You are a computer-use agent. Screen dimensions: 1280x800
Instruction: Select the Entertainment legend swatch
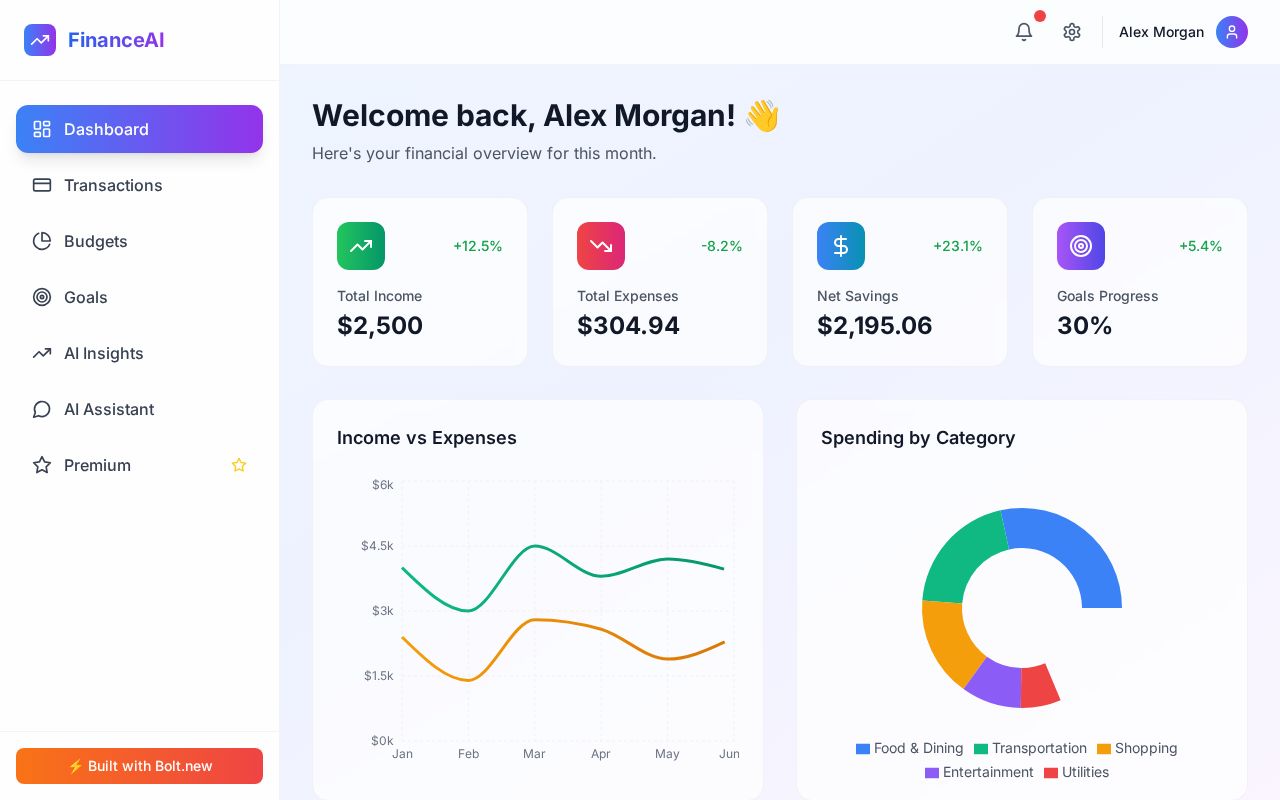pos(932,773)
